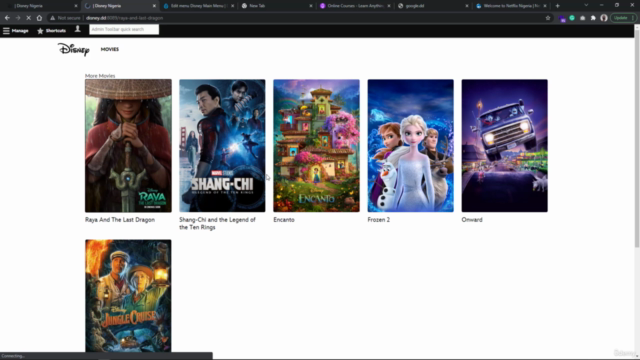Open the green circular extension icon
Image resolution: width=640 pixels, height=360 pixels.
click(x=572, y=18)
